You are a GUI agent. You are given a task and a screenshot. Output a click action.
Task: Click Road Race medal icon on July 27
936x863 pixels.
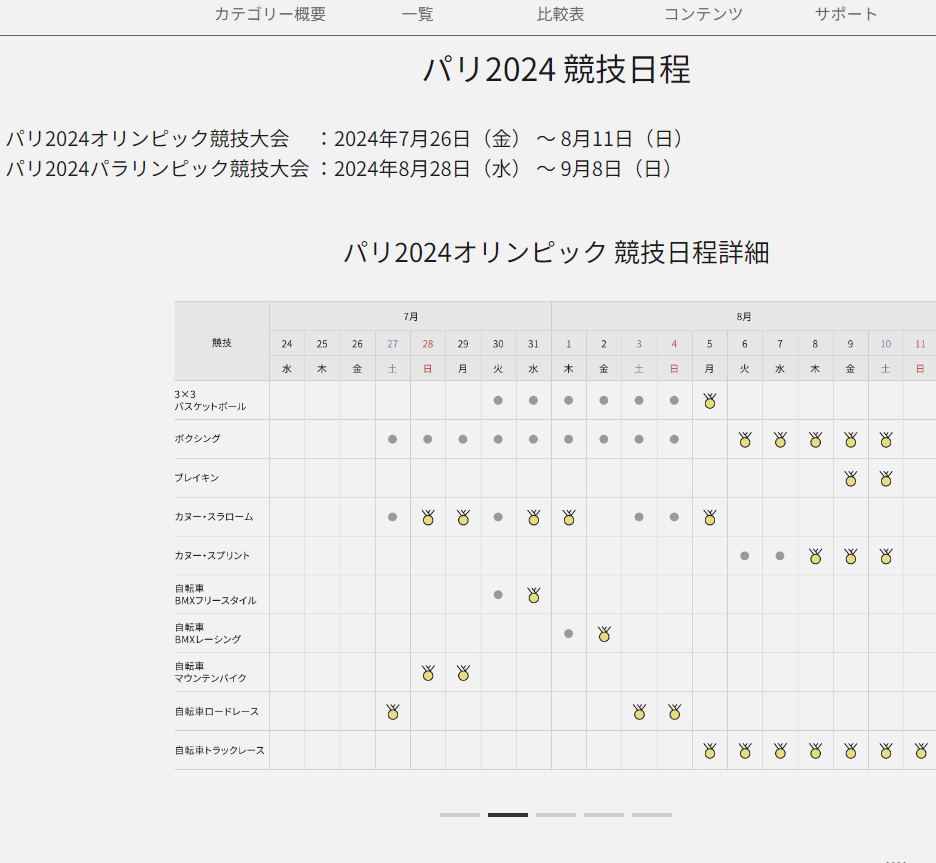pyautogui.click(x=392, y=711)
